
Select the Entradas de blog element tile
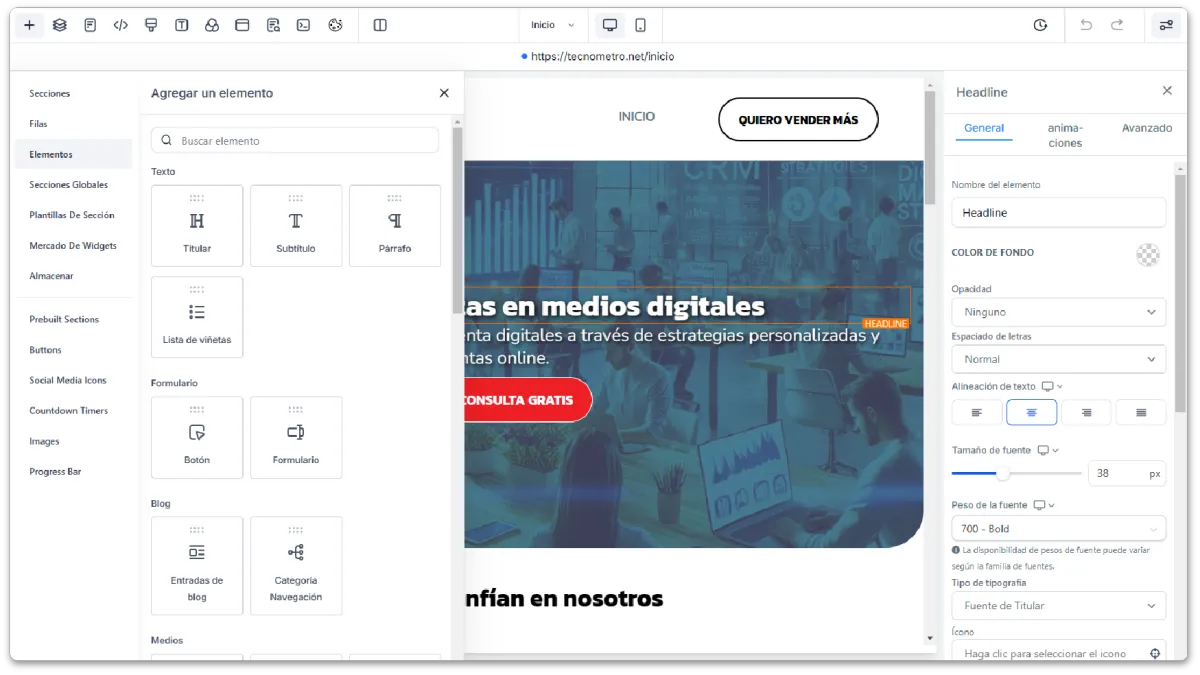tap(197, 566)
